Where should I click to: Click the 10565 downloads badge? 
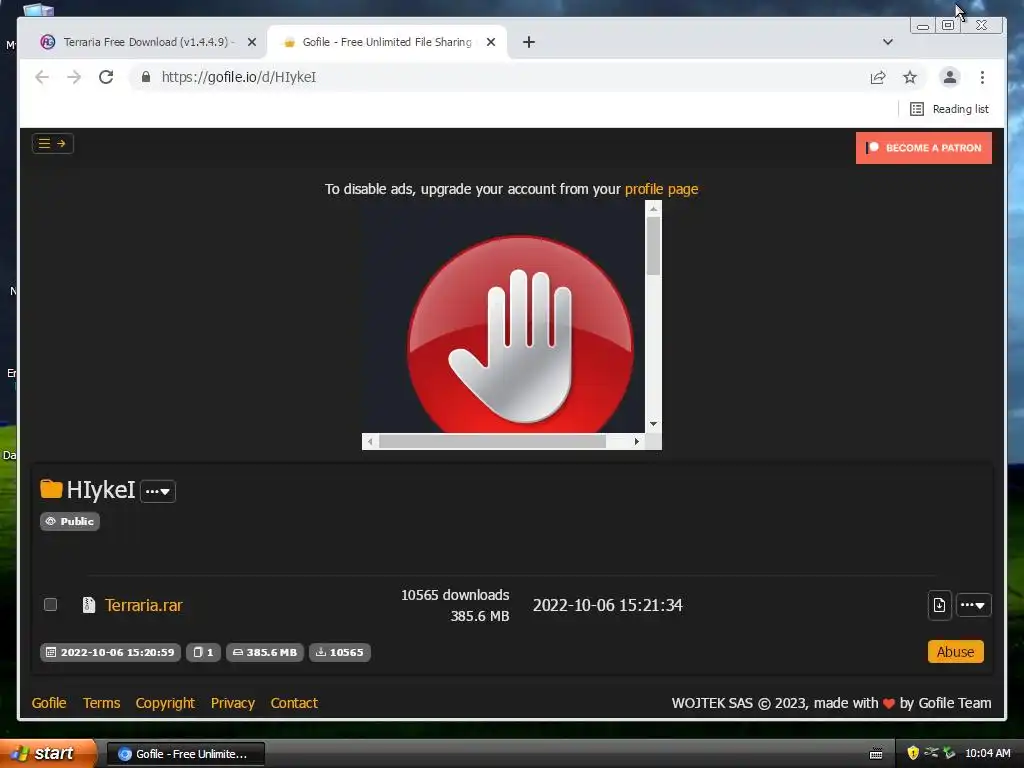pyautogui.click(x=340, y=652)
